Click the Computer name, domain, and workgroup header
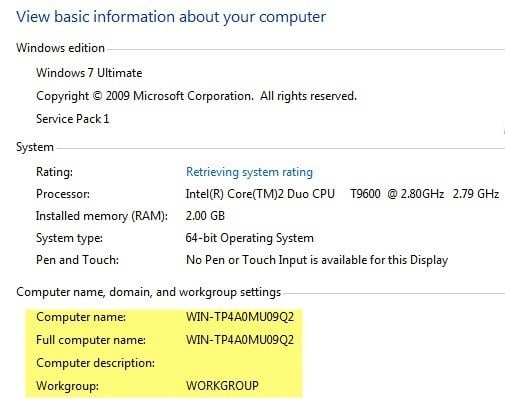Screen dimensions: 505x399 coord(149,292)
